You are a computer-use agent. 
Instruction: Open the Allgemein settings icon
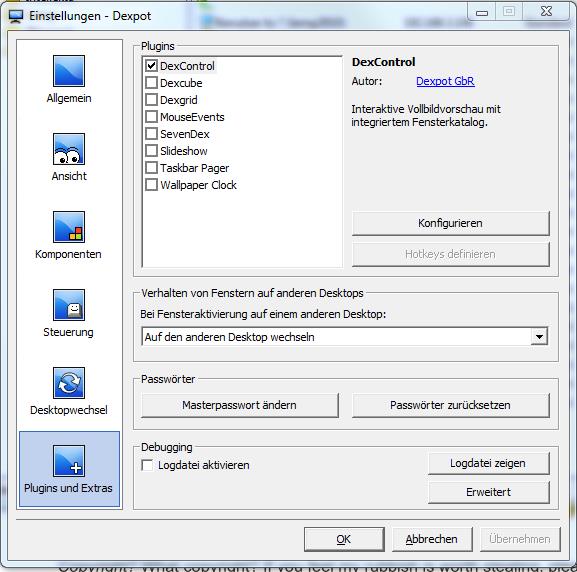coord(69,71)
